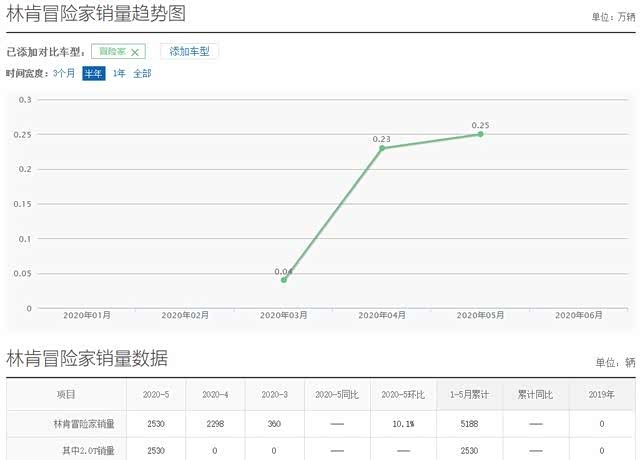Click the 1-5月累计 column header
Screen dimensions: 640x460
(469, 395)
